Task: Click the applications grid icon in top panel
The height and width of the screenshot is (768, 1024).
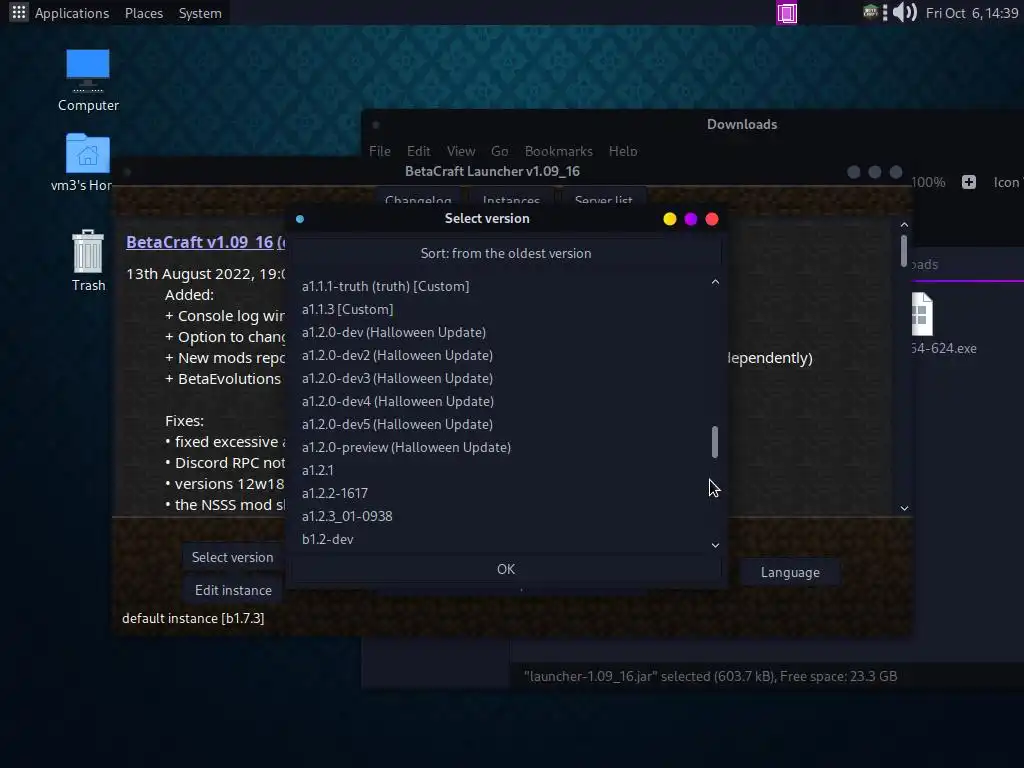Action: click(x=19, y=12)
